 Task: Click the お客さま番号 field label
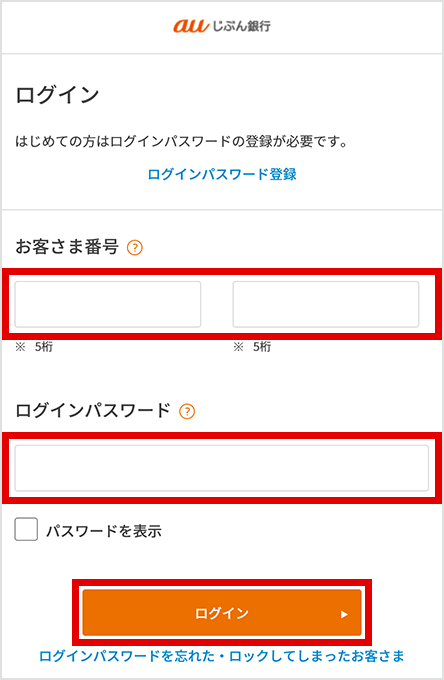tap(67, 247)
